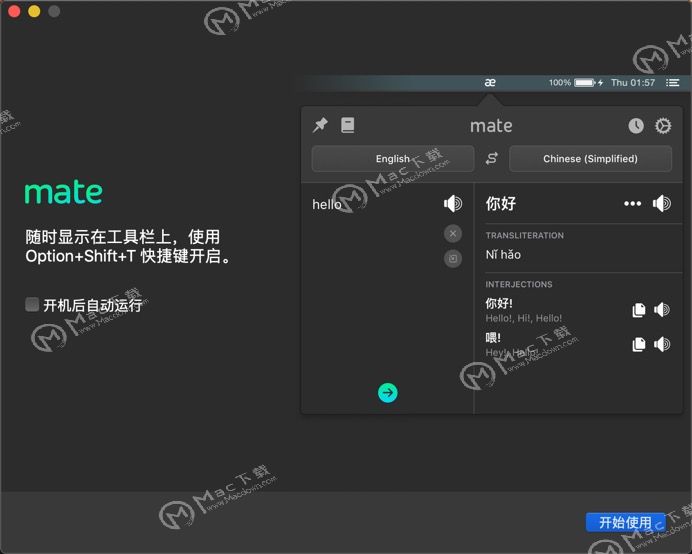Open the Chinese (Simplified) target language dropdown
This screenshot has width=692, height=554.
pyautogui.click(x=590, y=158)
